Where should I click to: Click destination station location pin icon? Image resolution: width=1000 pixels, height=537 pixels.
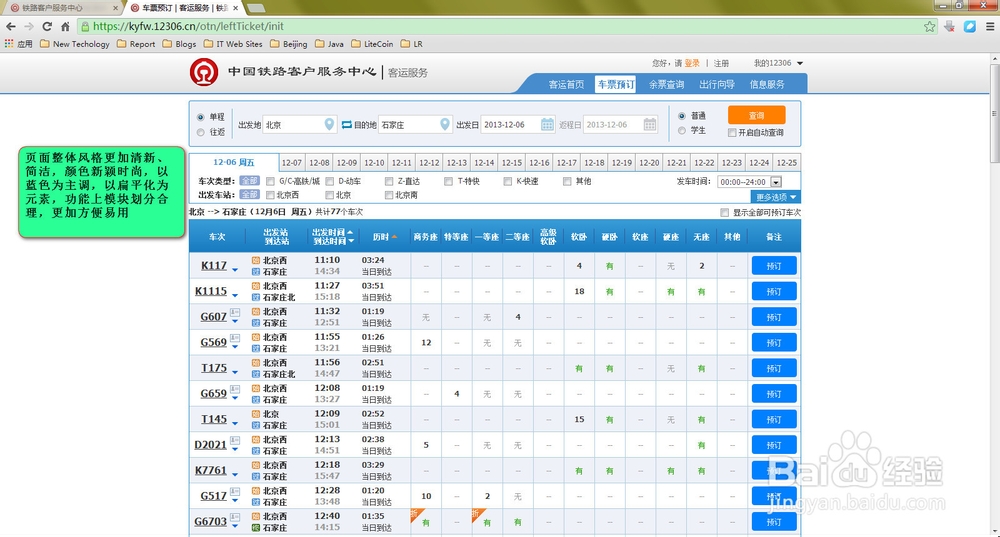445,124
